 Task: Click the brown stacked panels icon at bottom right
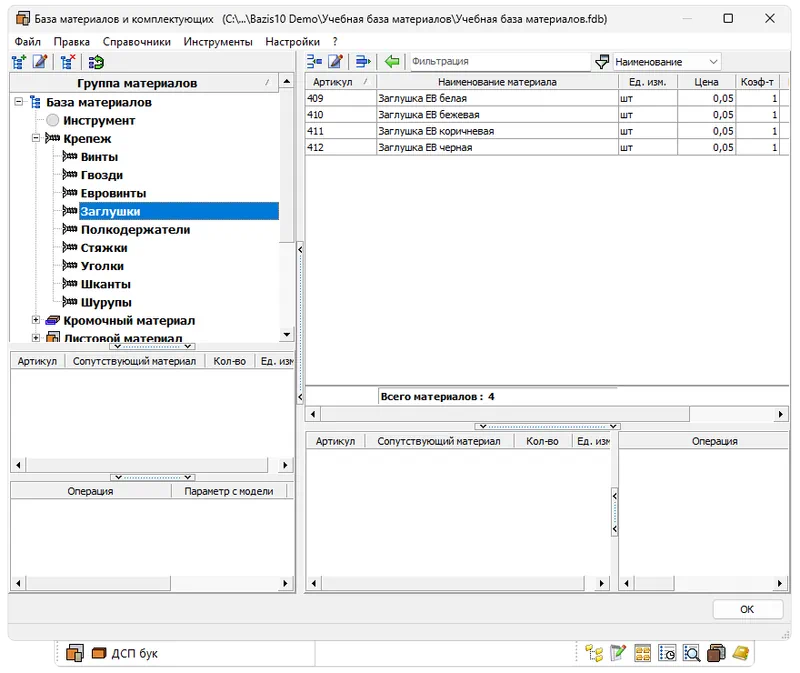pos(716,653)
